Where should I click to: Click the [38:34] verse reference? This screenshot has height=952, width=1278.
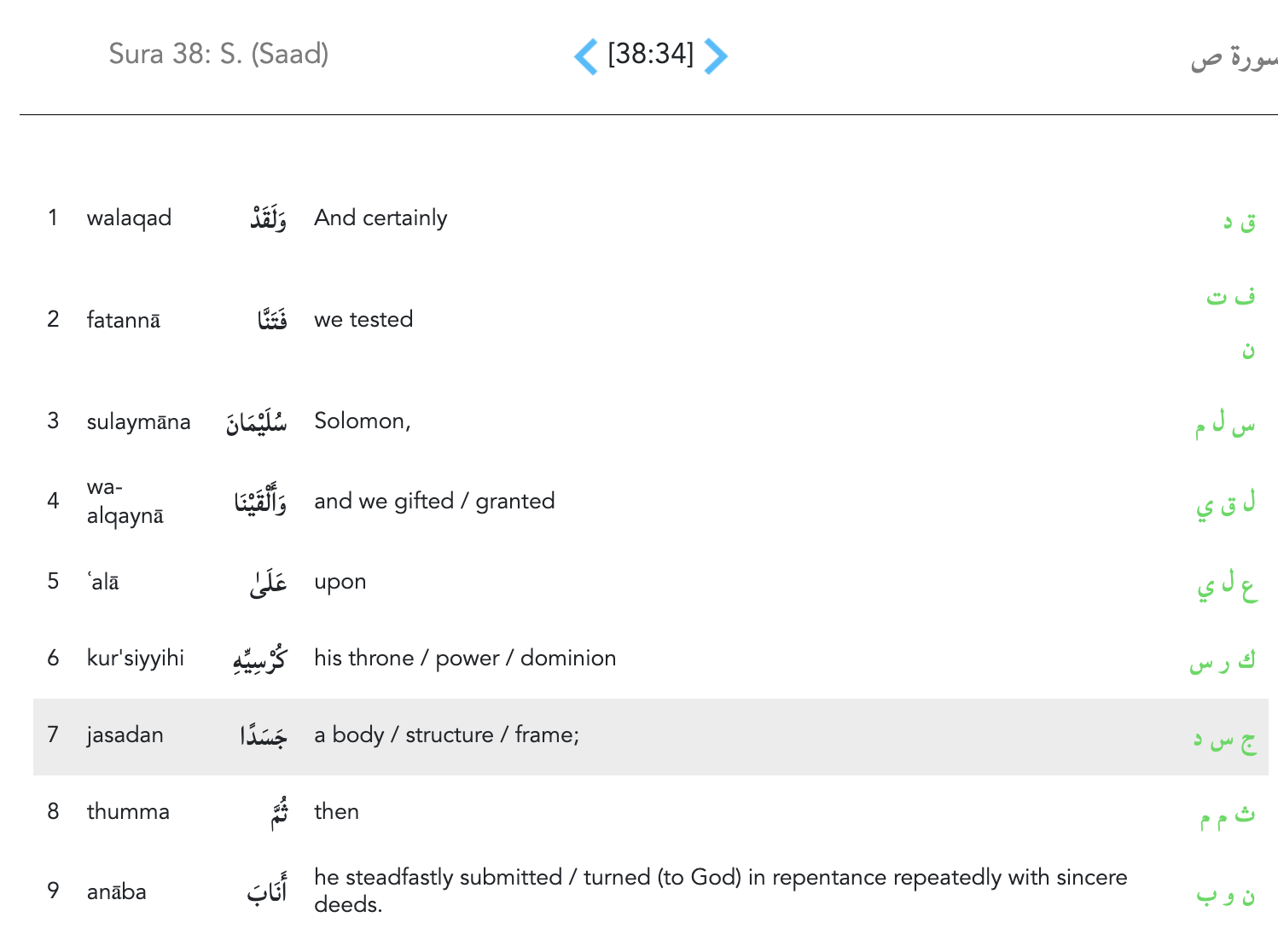pos(650,55)
